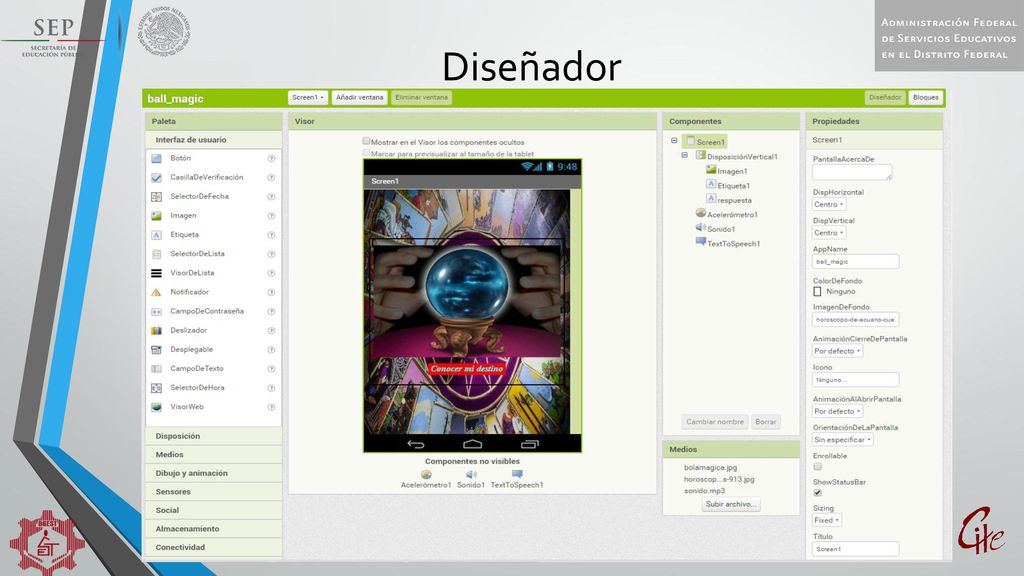Choose the Desplegable palette icon
The height and width of the screenshot is (576, 1024).
156,350
